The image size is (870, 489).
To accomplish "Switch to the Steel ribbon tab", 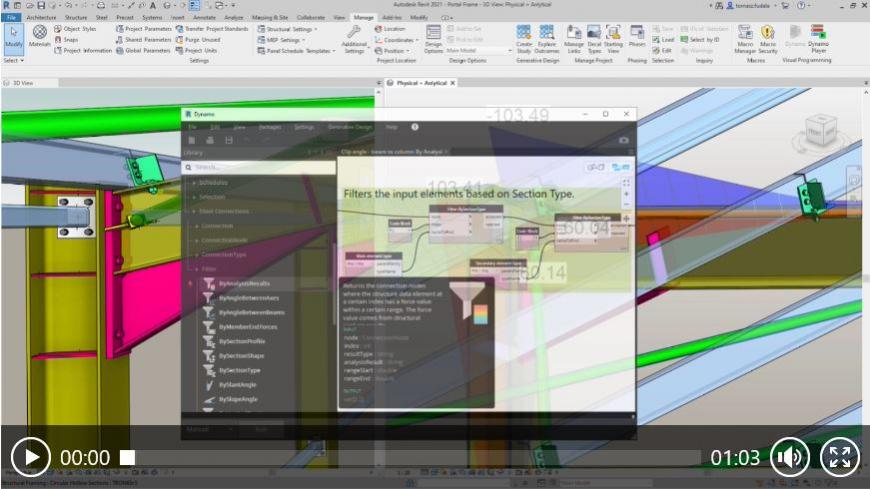I will coord(102,18).
